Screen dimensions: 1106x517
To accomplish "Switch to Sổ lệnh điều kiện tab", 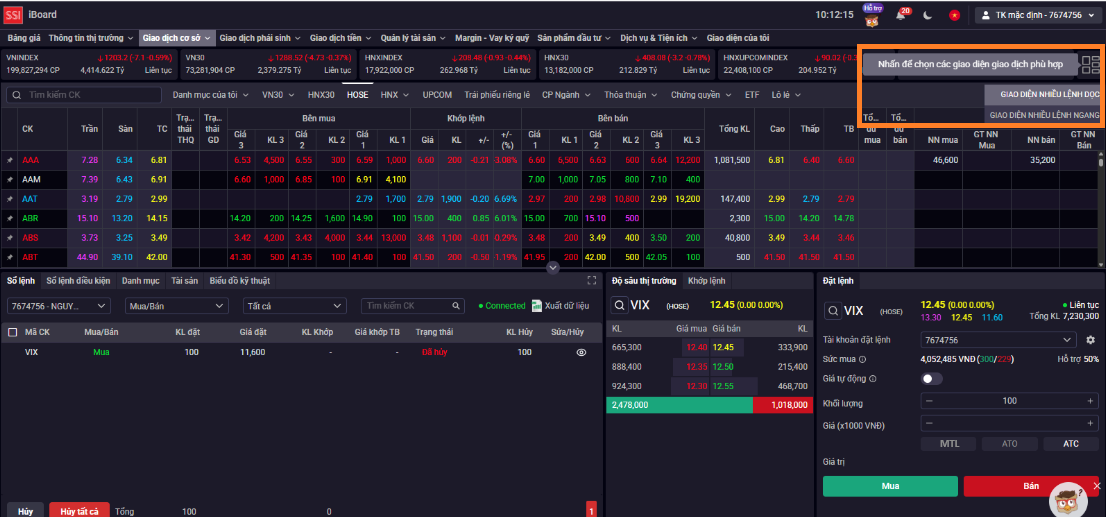I will click(78, 281).
